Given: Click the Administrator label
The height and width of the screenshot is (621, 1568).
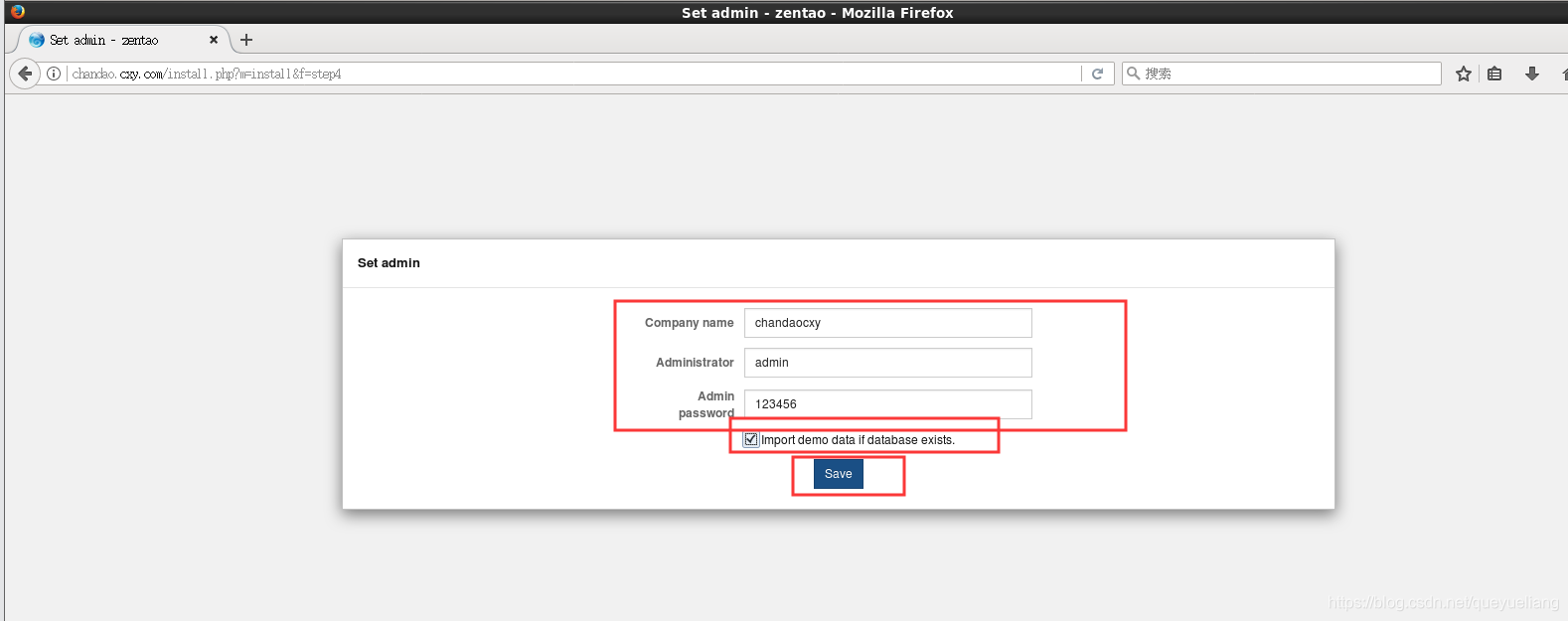Looking at the screenshot, I should pos(695,363).
